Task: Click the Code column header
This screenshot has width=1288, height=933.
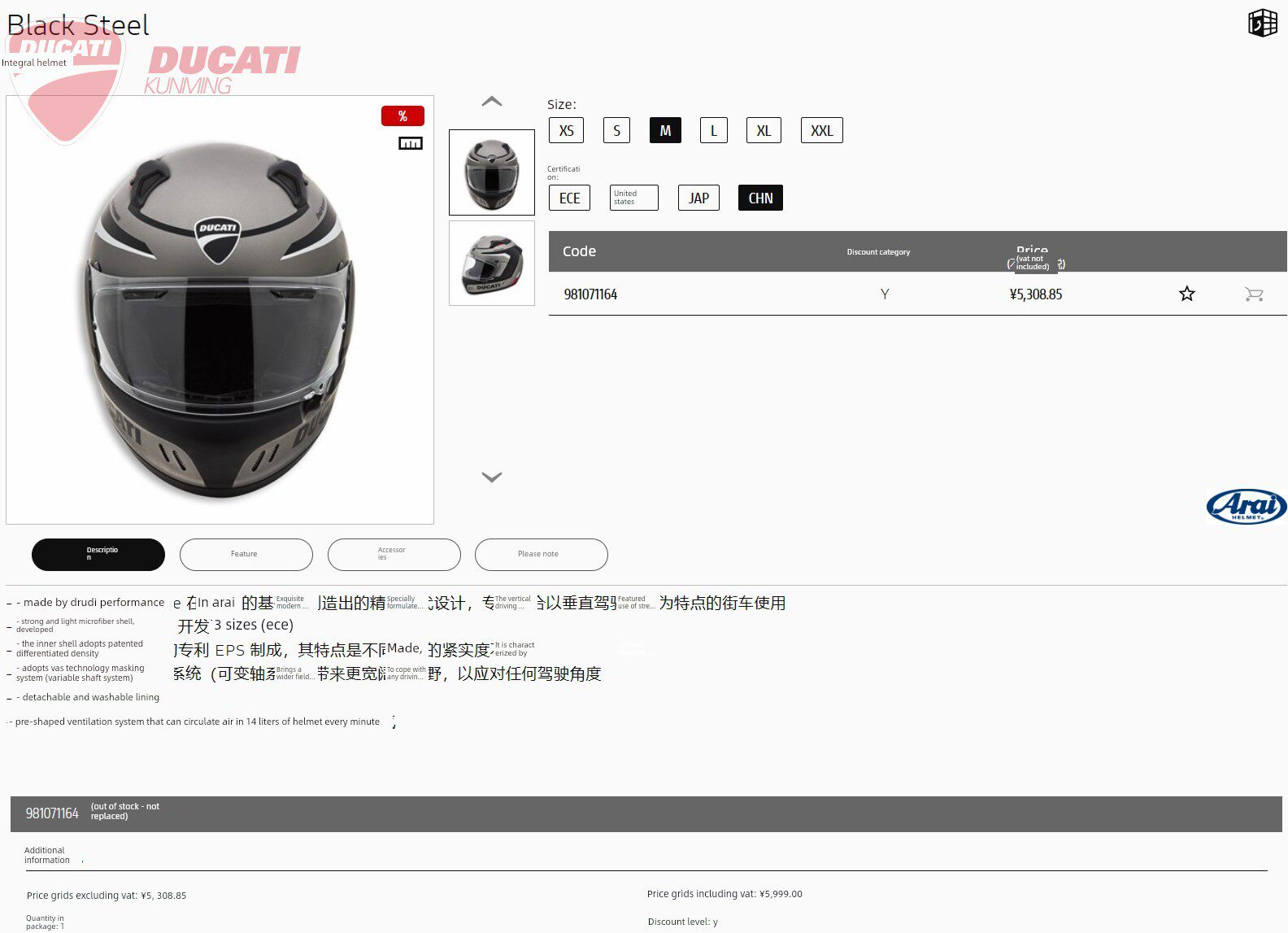Action: 580,251
